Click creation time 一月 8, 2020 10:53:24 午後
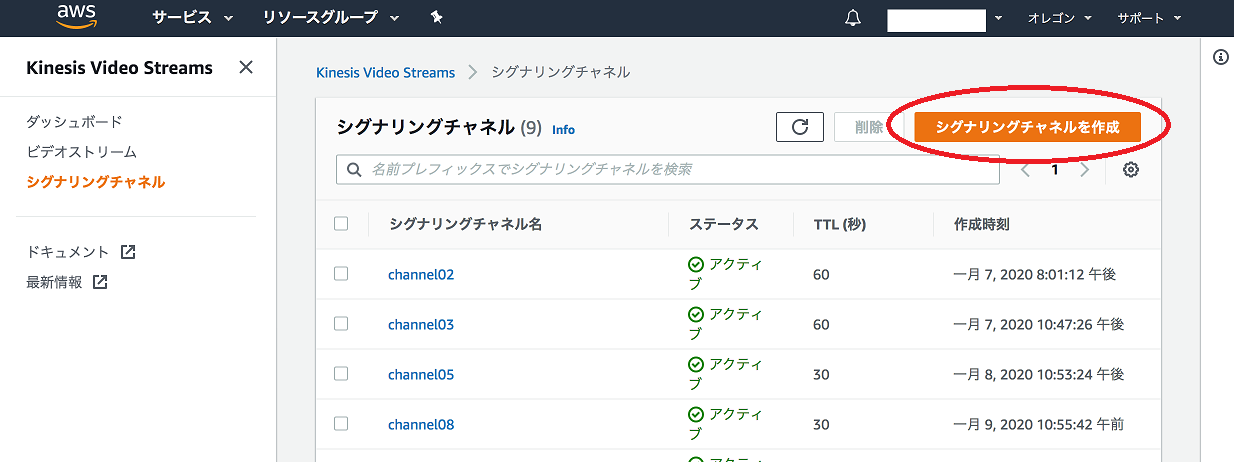The image size is (1234, 462). click(1039, 374)
